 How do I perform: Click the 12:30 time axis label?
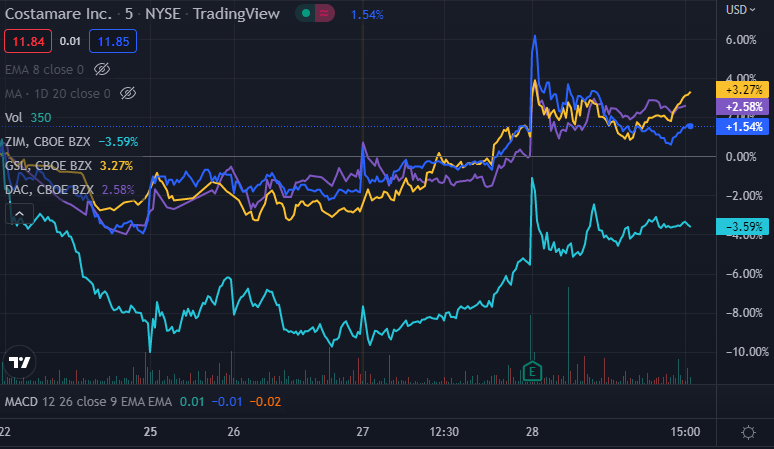coord(444,432)
